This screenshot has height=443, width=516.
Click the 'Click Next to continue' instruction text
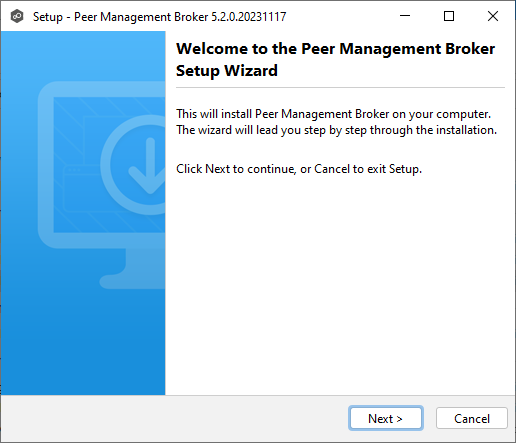(x=299, y=169)
